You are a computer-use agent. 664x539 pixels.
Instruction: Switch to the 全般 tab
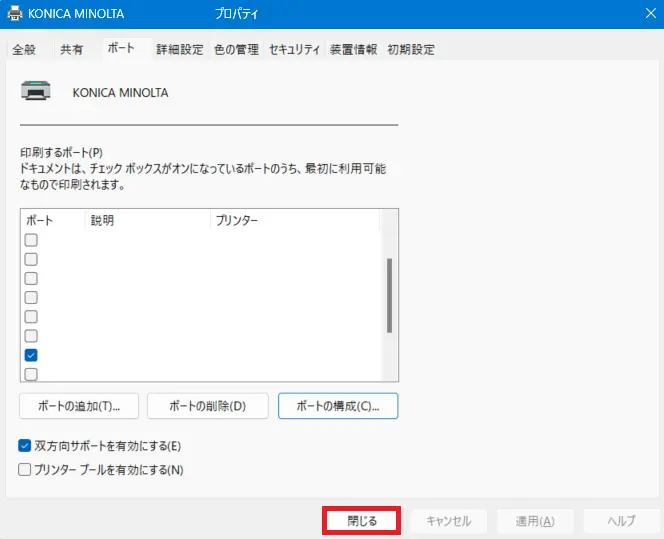pyautogui.click(x=24, y=50)
